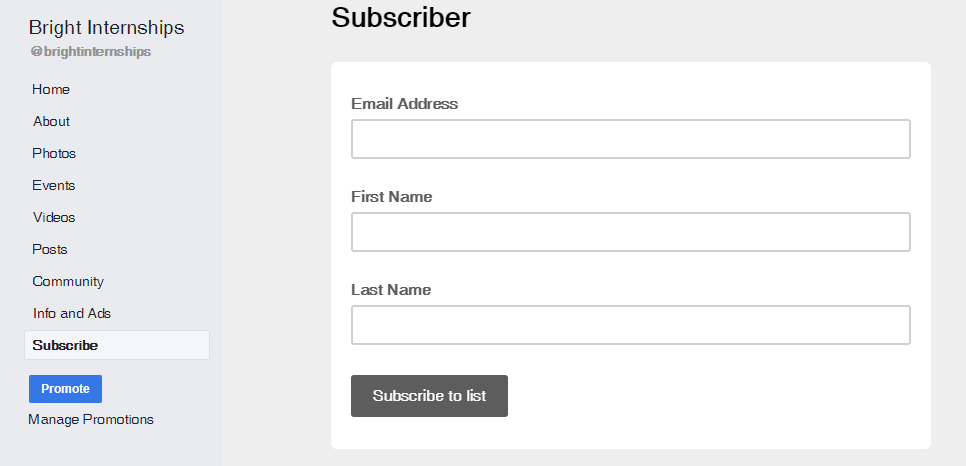
Task: Select Info and Ads
Action: pos(72,313)
